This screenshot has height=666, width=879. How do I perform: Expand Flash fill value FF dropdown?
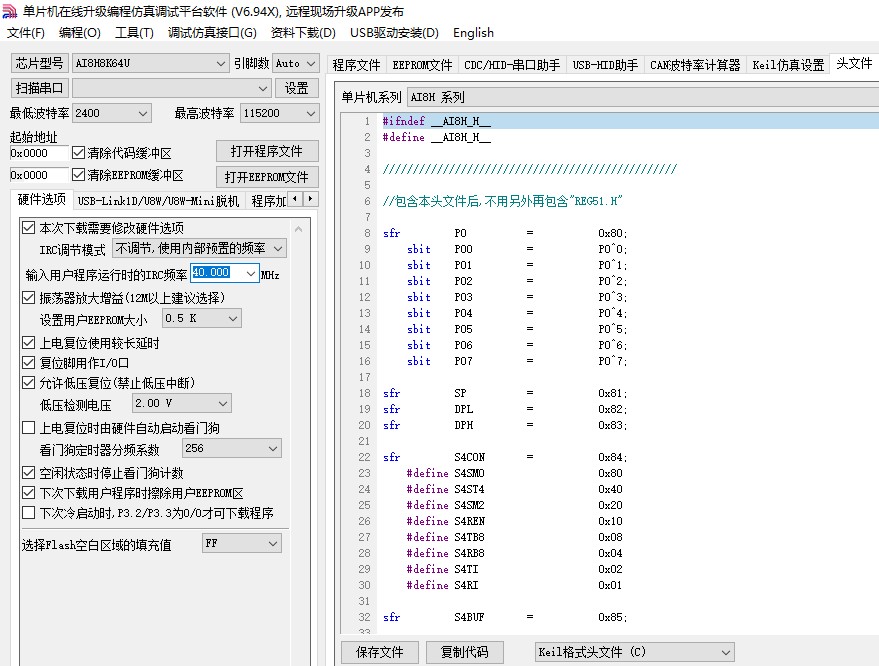(273, 543)
